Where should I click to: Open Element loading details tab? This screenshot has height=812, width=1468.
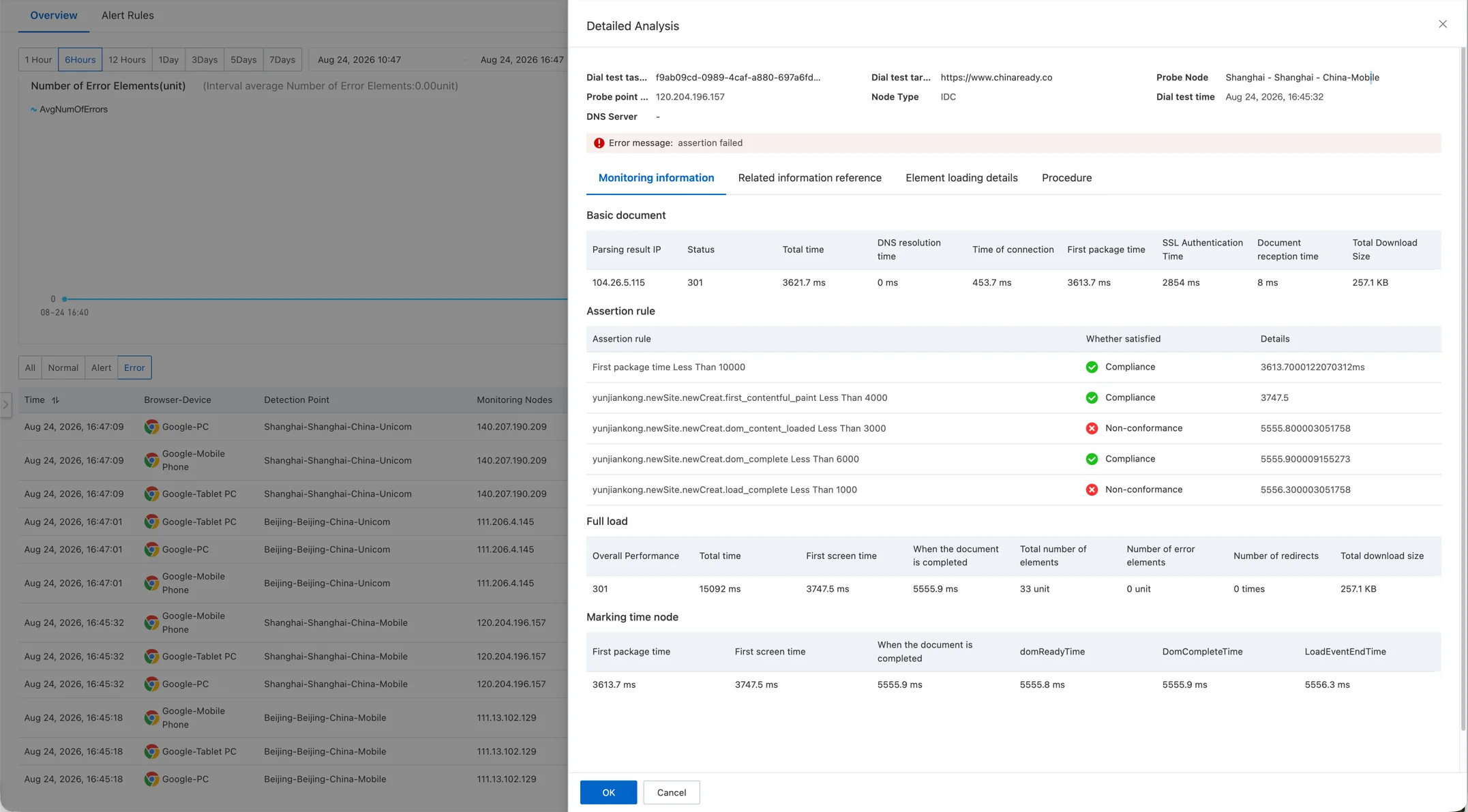pos(961,178)
